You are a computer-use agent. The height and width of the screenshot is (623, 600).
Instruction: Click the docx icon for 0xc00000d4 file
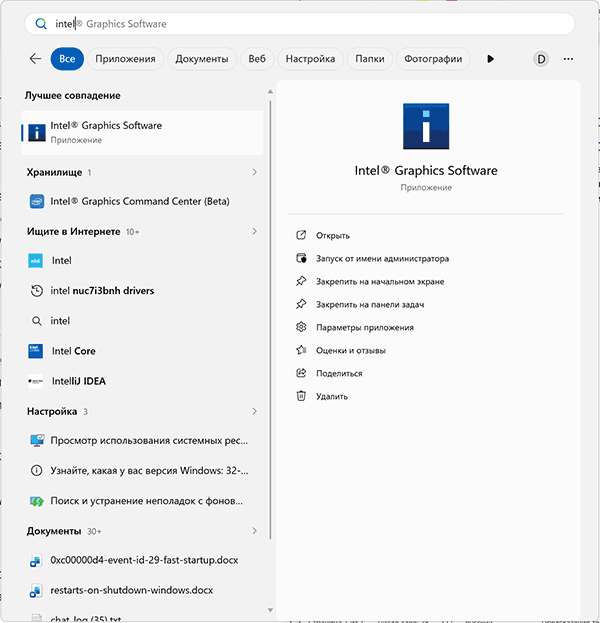36,561
